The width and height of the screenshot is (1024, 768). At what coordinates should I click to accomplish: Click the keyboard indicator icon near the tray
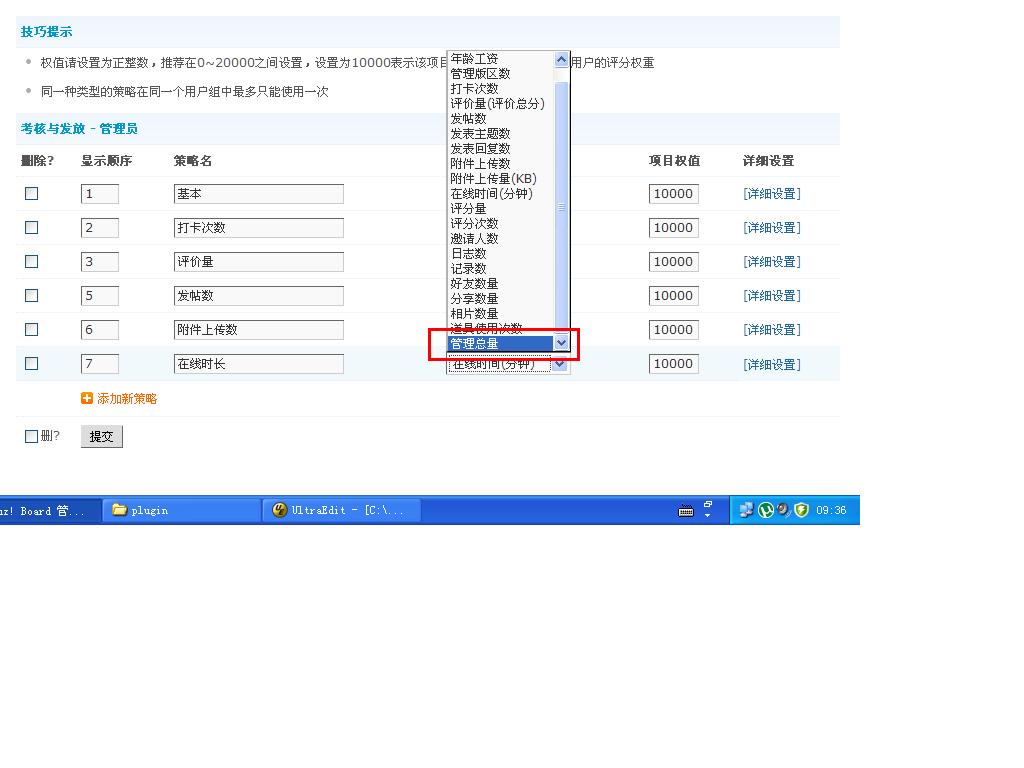(686, 510)
